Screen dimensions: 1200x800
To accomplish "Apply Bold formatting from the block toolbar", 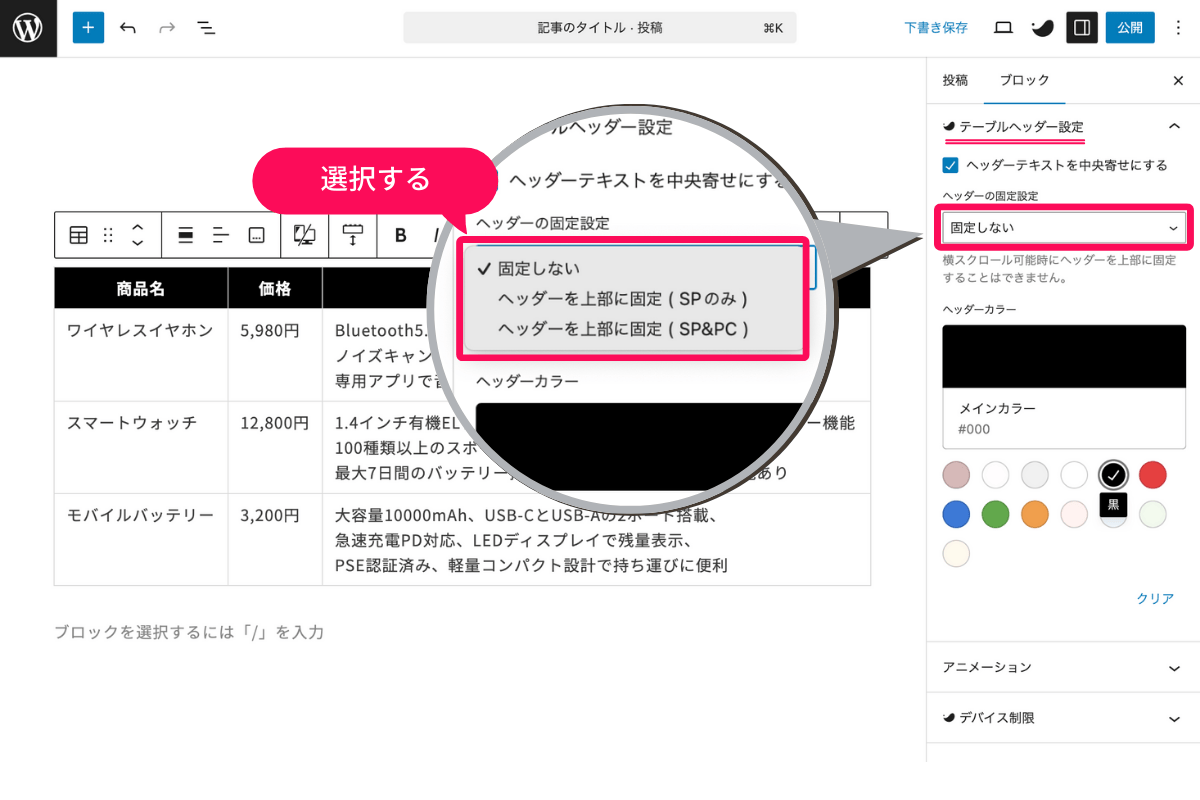I will tap(399, 235).
